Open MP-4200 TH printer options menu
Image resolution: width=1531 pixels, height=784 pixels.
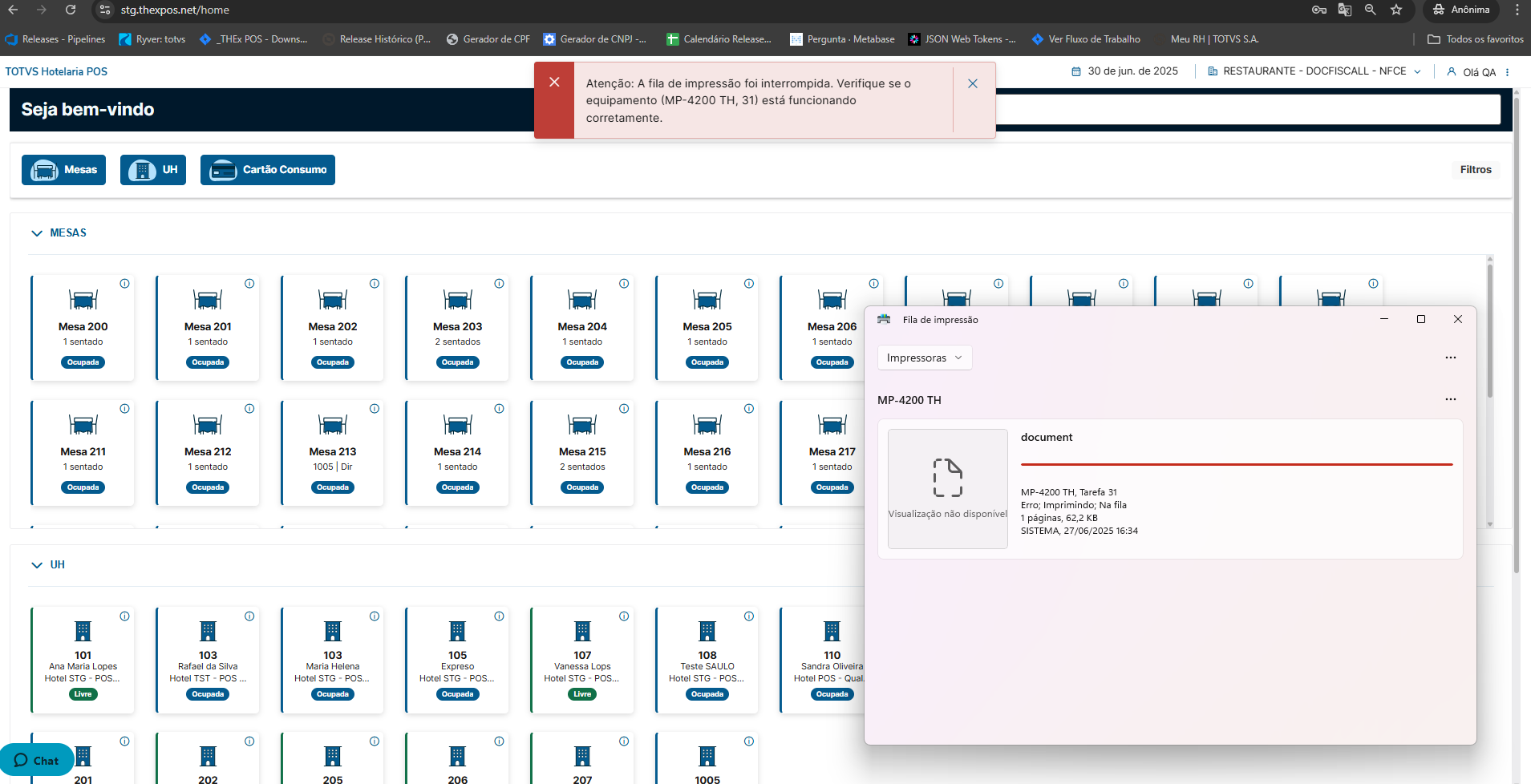pos(1451,399)
